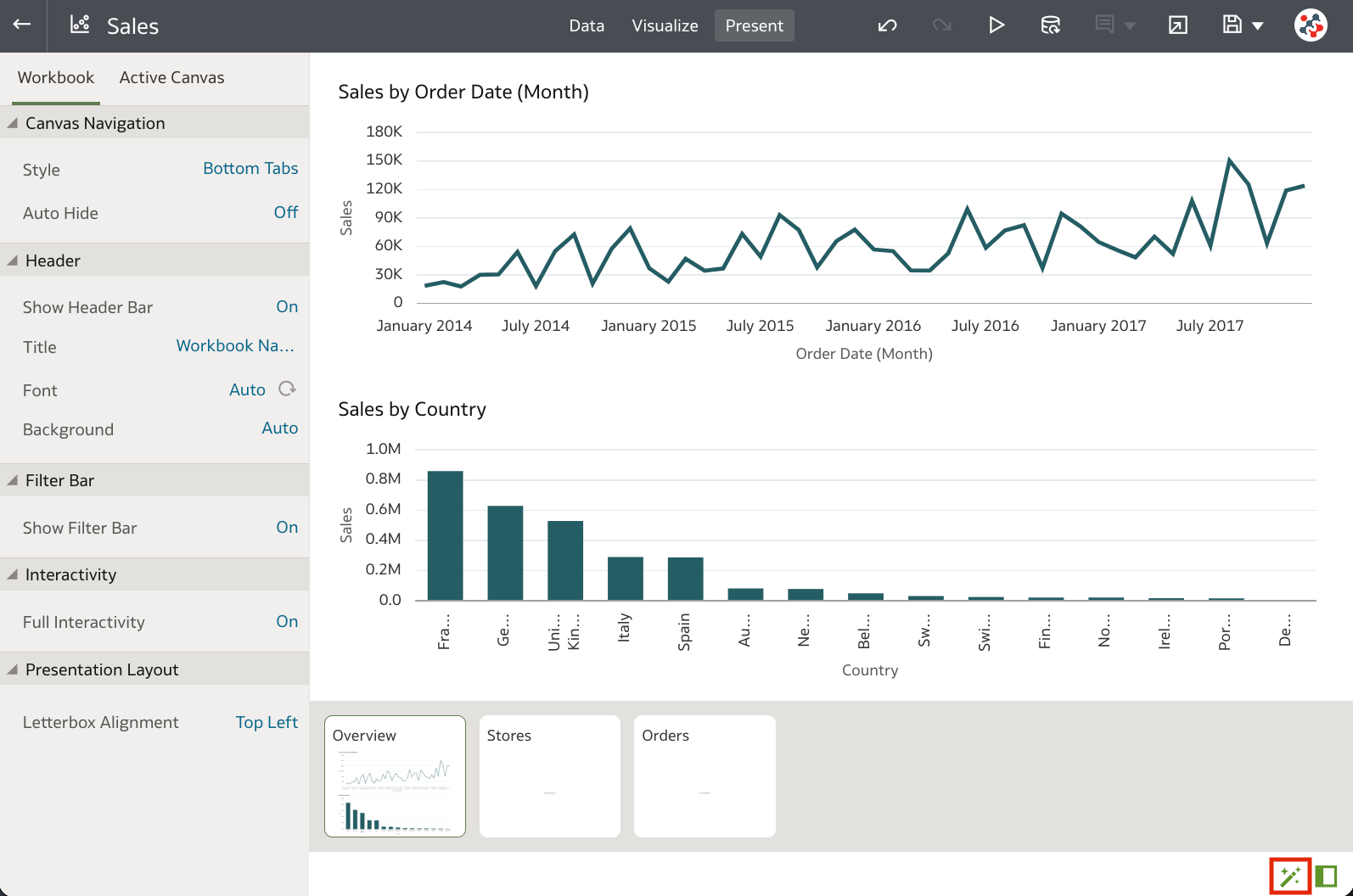1353x896 pixels.
Task: Toggle the side panel layout icon
Action: 1326,876
